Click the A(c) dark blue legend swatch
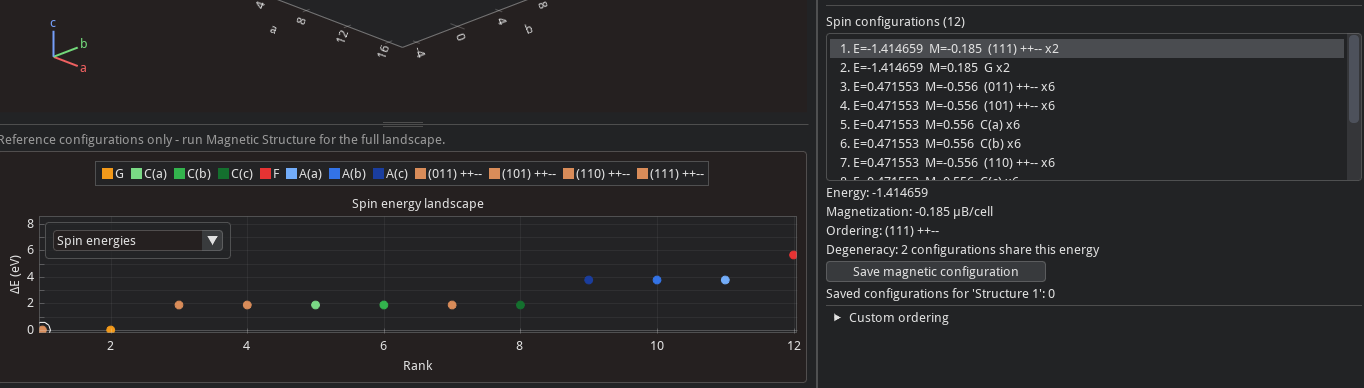 378,174
